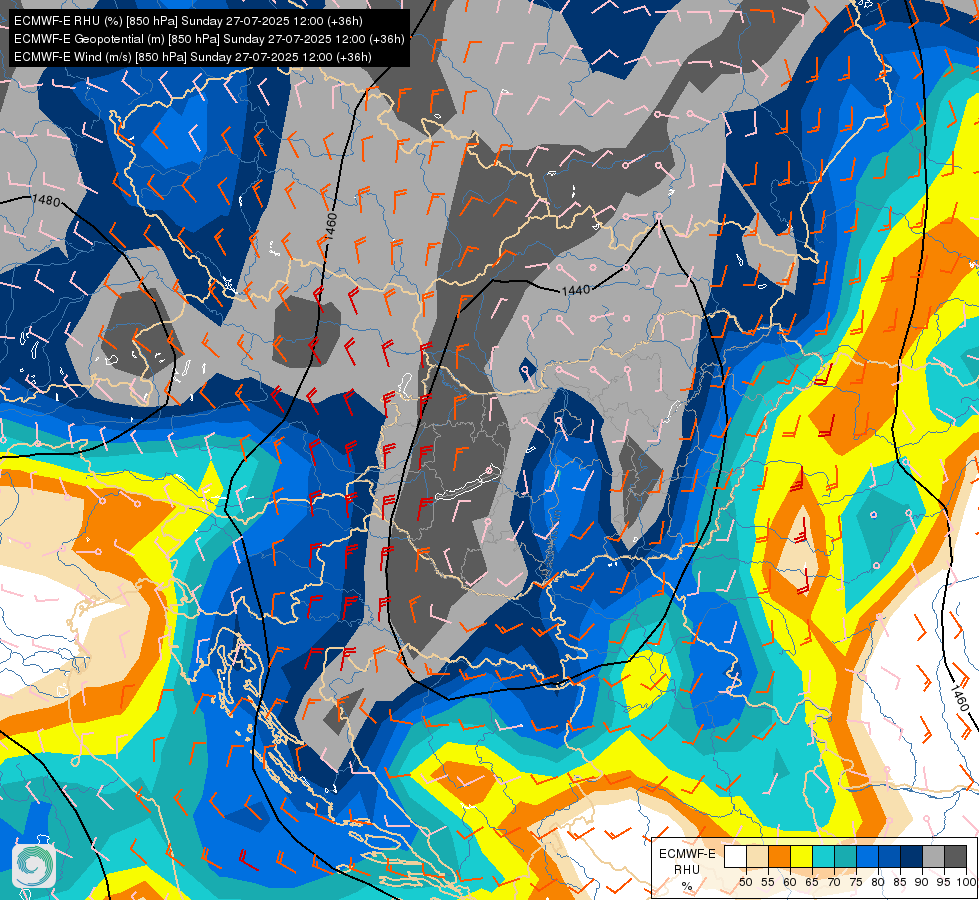This screenshot has width=979, height=900.
Task: Click the legend value 95
Action: [943, 882]
